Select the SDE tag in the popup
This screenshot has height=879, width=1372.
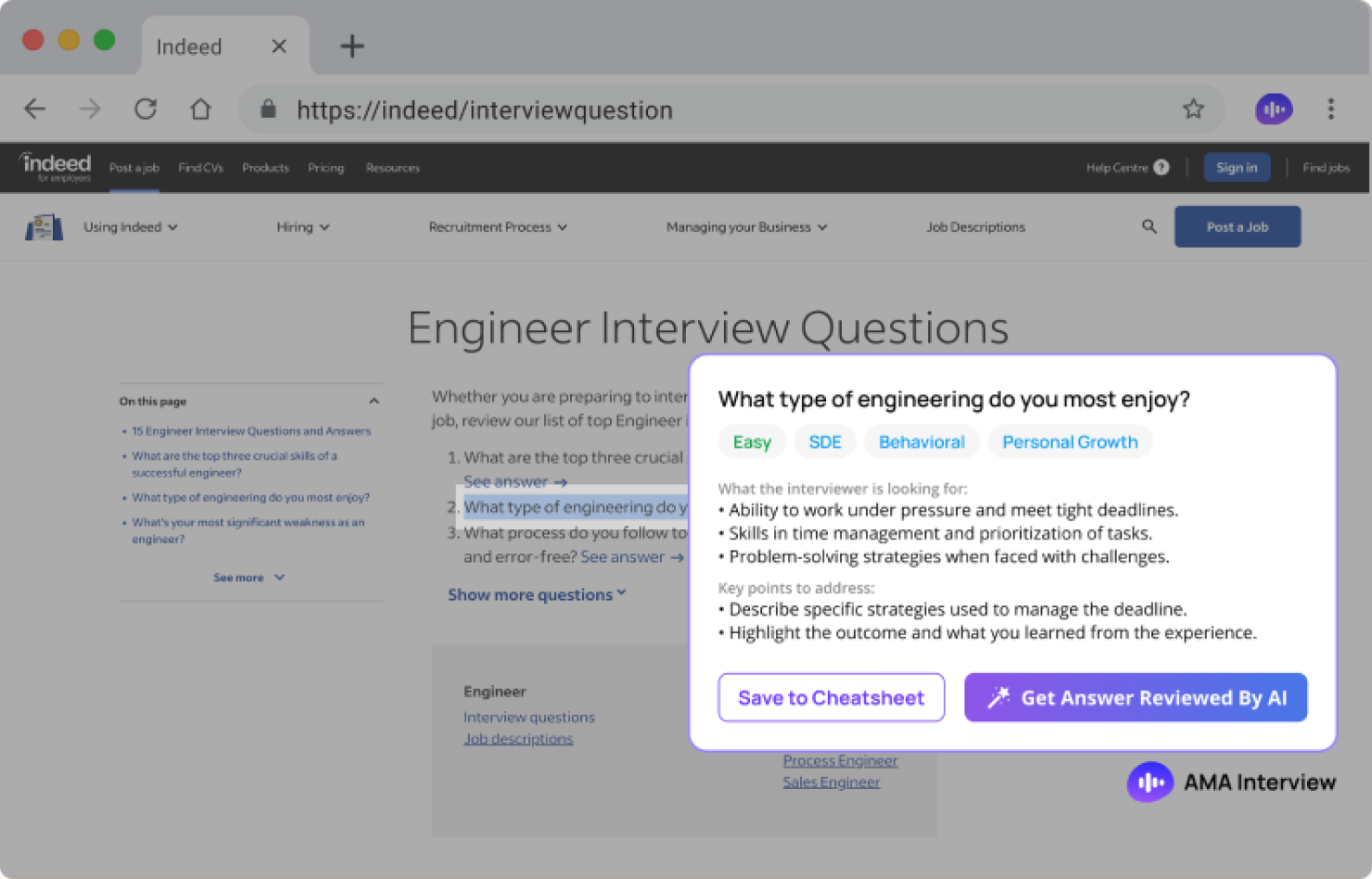point(825,442)
